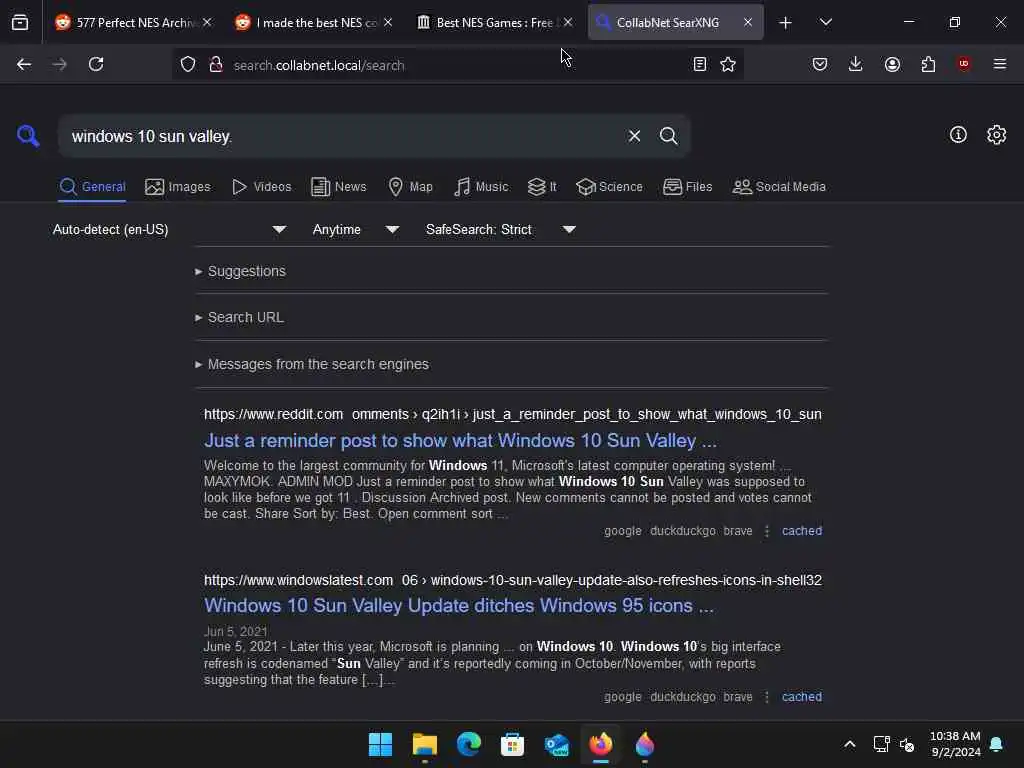Open clock and date 10:38 AM

click(x=955, y=744)
